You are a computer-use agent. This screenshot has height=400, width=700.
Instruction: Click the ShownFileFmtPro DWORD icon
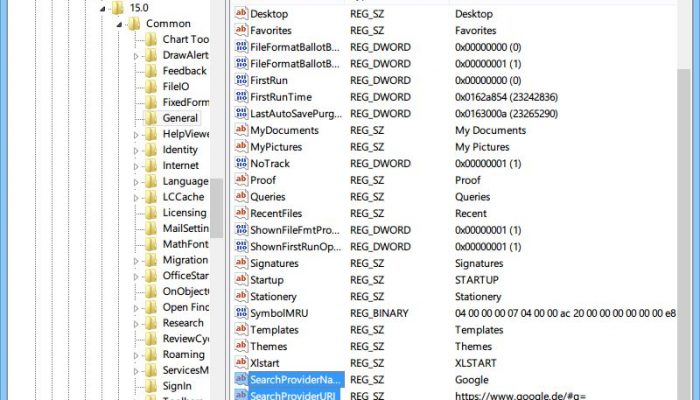point(241,229)
